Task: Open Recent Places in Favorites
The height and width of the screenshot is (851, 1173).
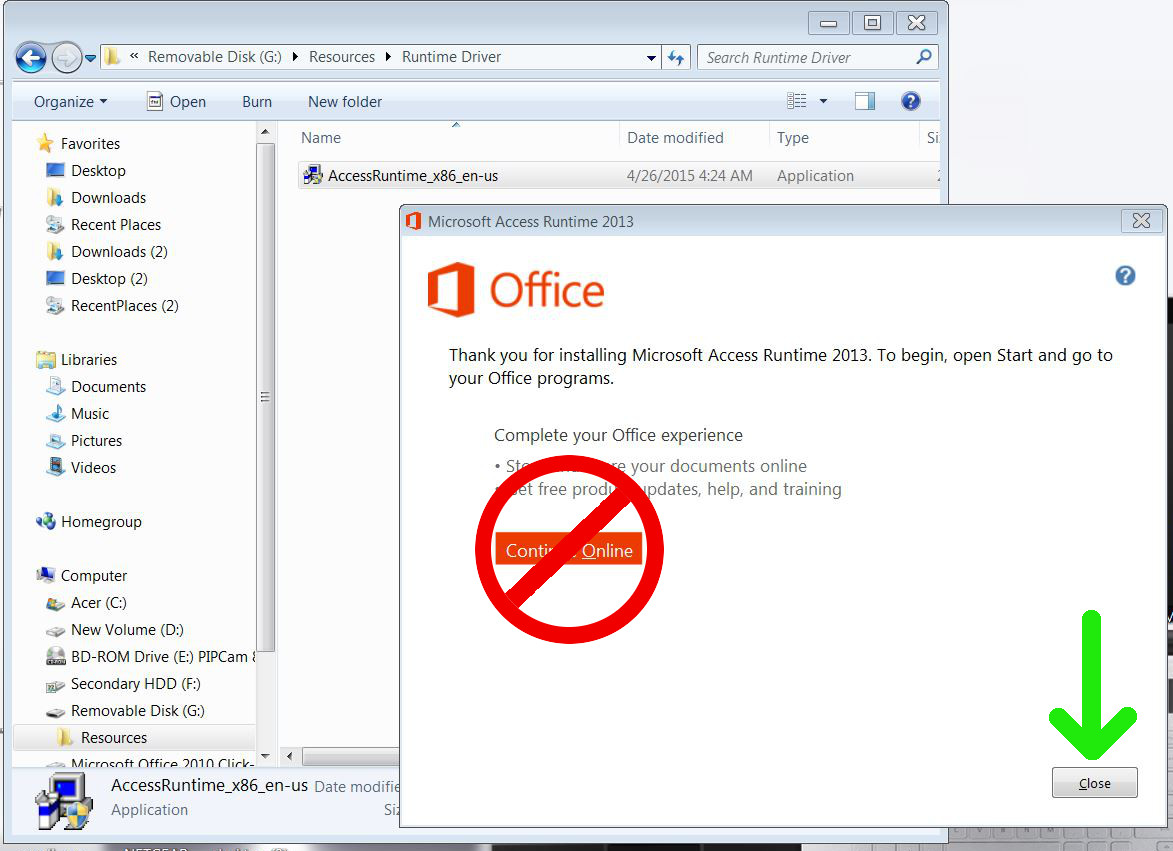Action: 116,224
